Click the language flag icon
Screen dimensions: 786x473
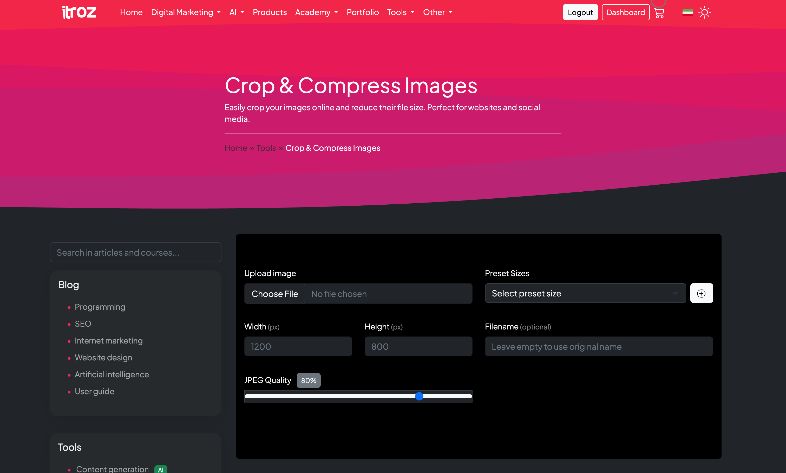tap(688, 12)
